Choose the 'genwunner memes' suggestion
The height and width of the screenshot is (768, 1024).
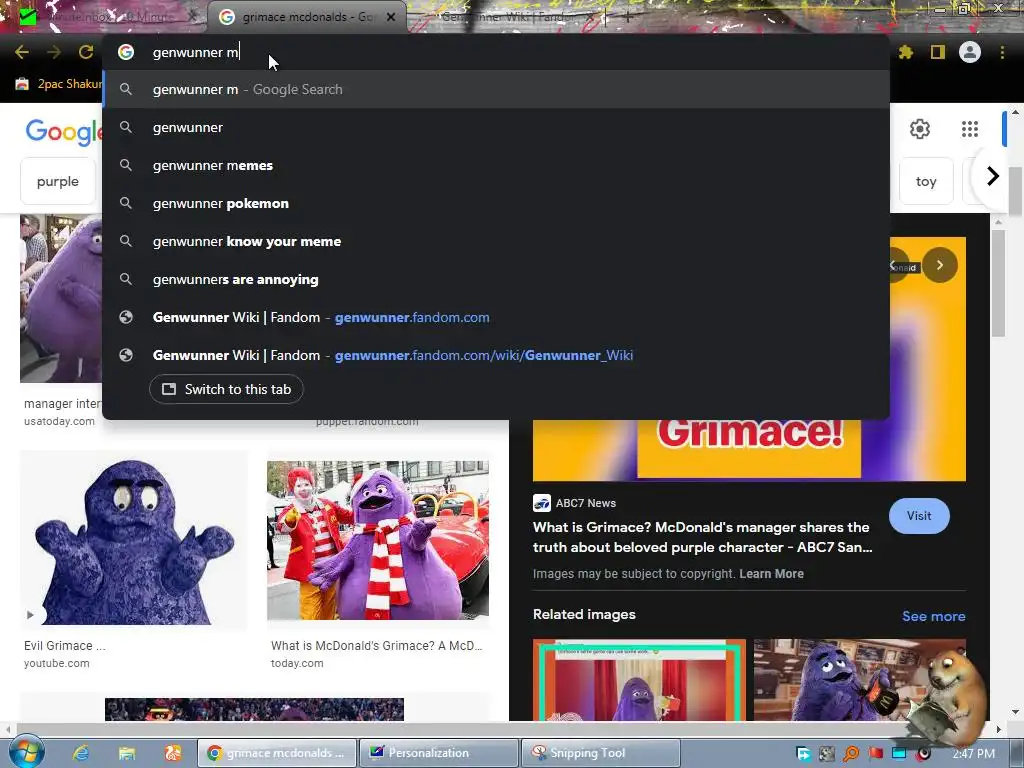pyautogui.click(x=496, y=165)
